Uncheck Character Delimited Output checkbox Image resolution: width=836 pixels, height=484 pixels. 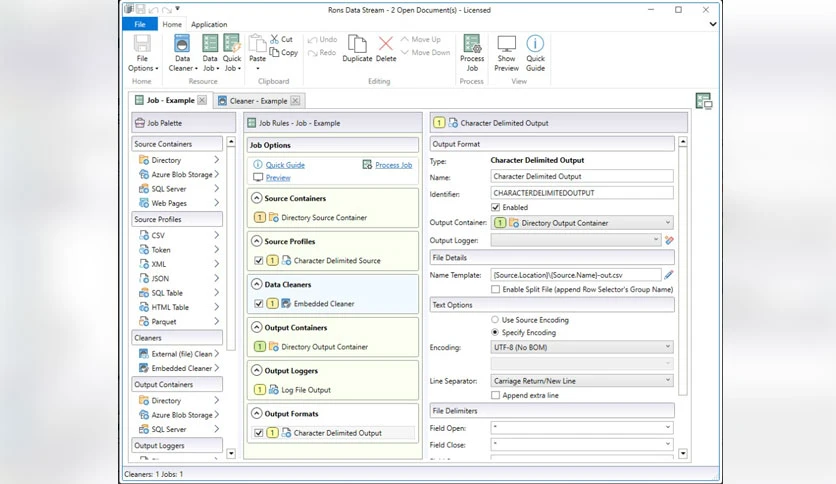pos(259,433)
